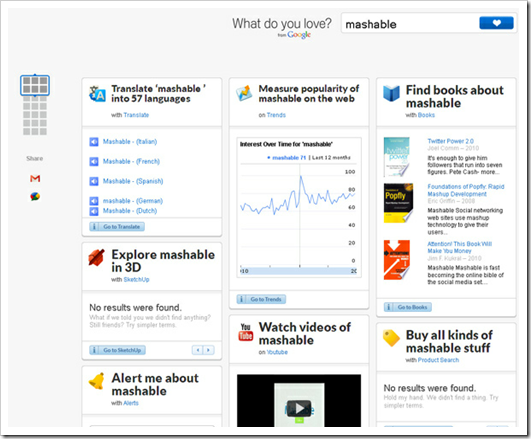Open the 'Mashable - (French)' translation link
The image size is (531, 439).
tap(131, 162)
